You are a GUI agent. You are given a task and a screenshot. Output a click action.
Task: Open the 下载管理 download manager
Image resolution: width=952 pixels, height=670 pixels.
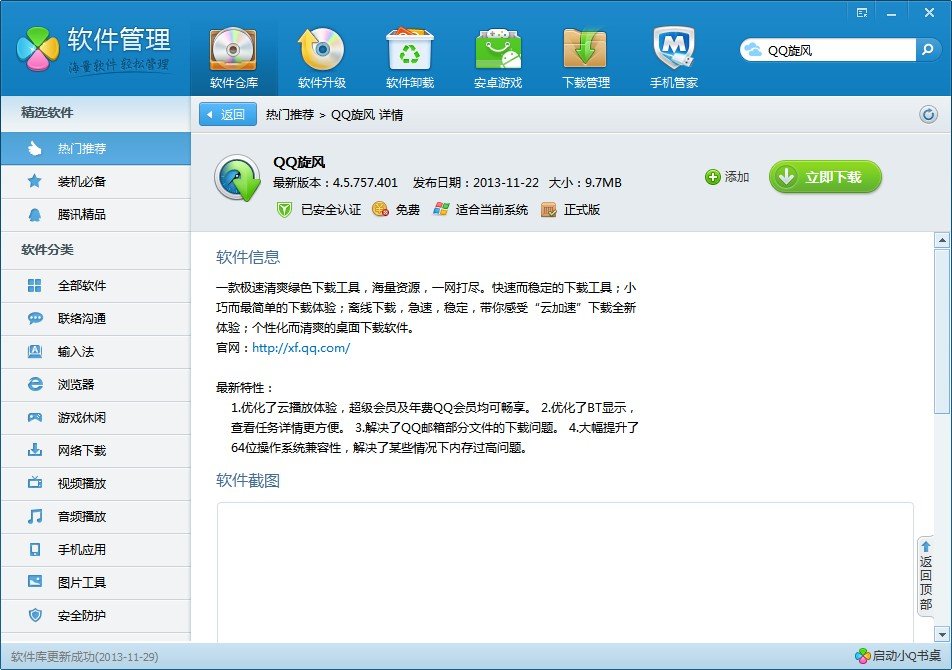click(x=585, y=55)
